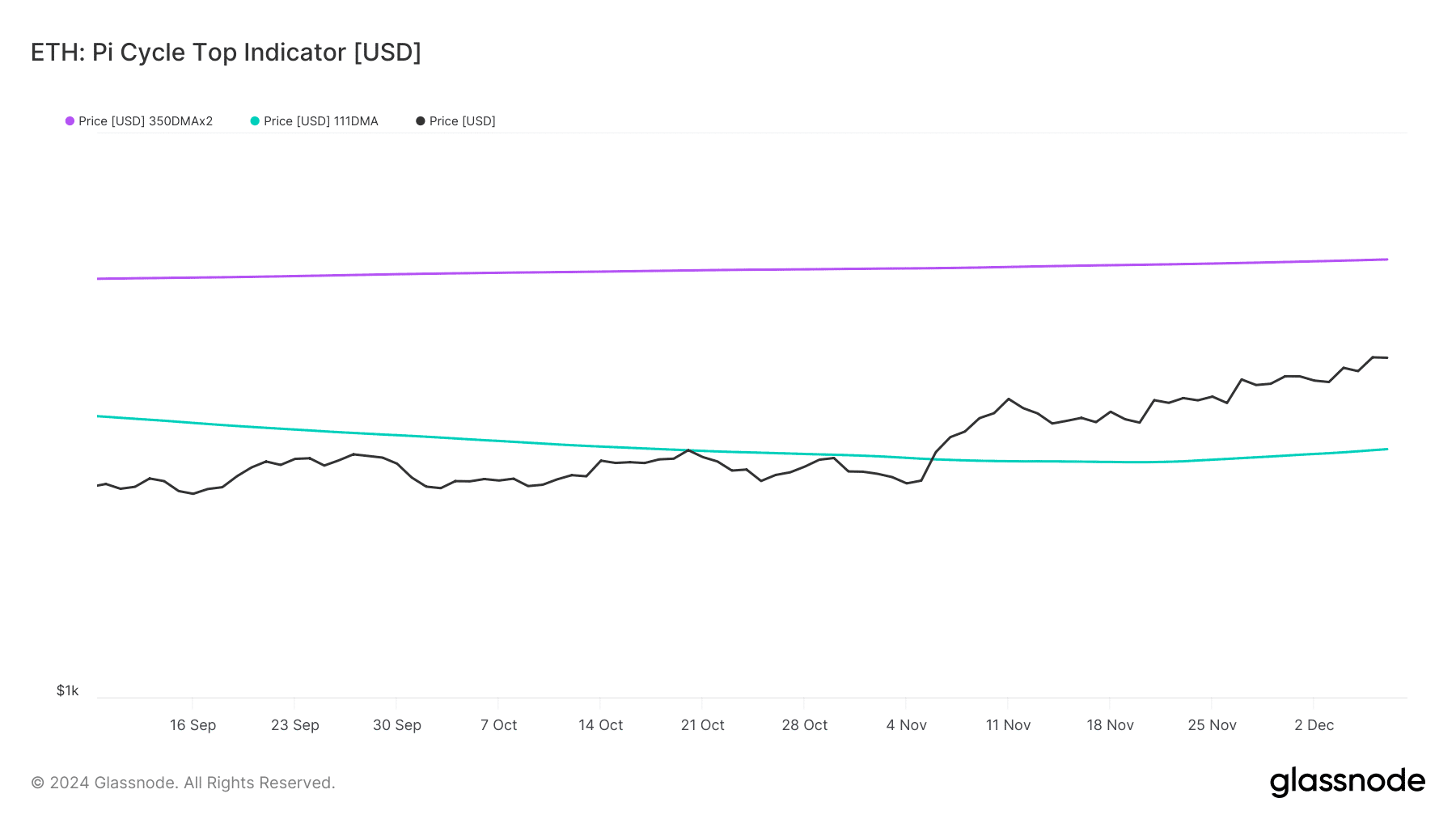The image size is (1456, 819).
Task: Select the 4 Nov axis label
Action: click(x=906, y=725)
